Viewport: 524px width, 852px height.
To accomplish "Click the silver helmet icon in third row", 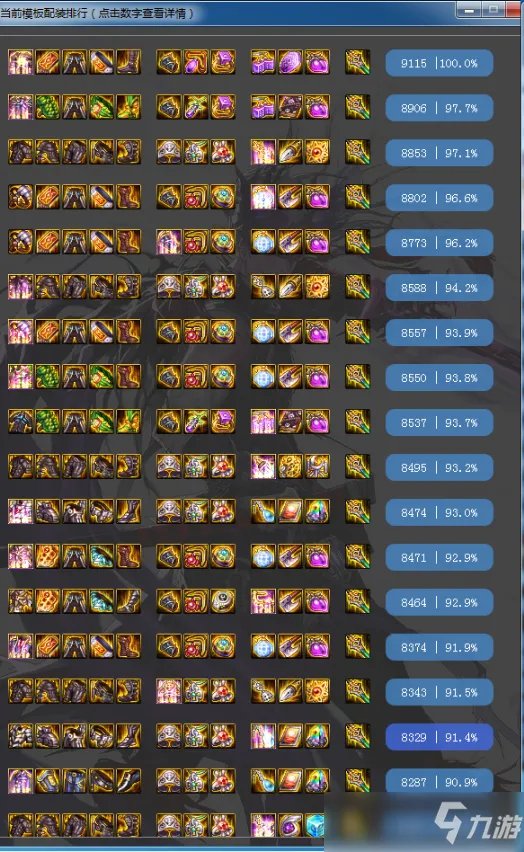I will tap(169, 153).
